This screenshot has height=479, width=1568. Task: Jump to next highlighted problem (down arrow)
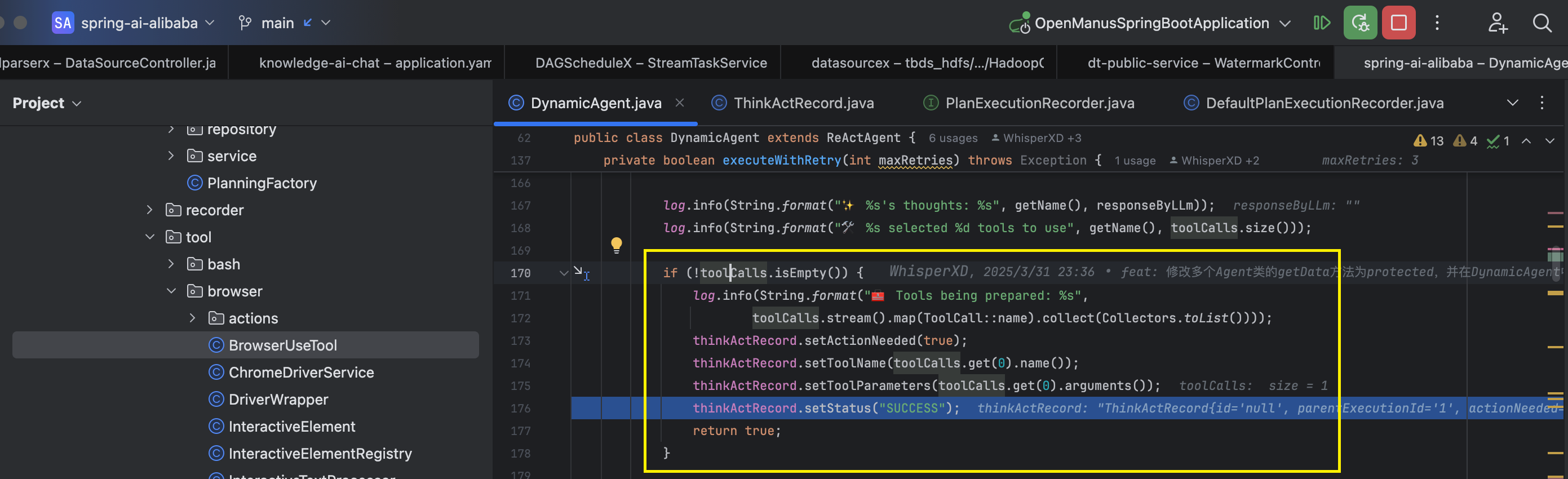pos(1549,140)
